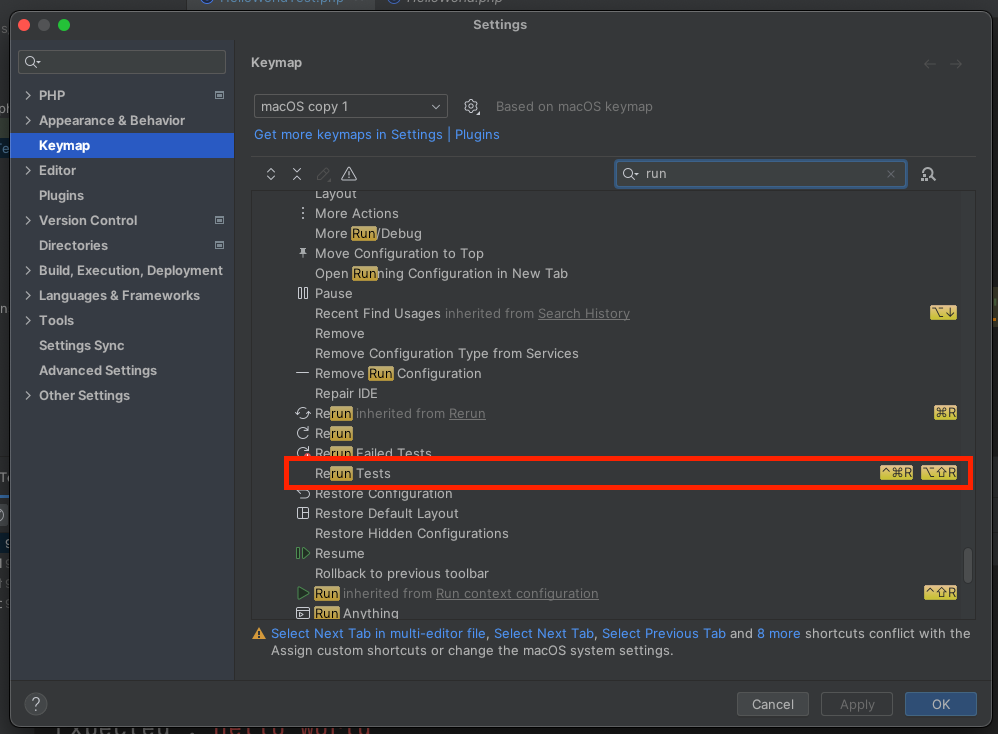Expand the Tools settings section
The image size is (998, 734).
point(28,320)
